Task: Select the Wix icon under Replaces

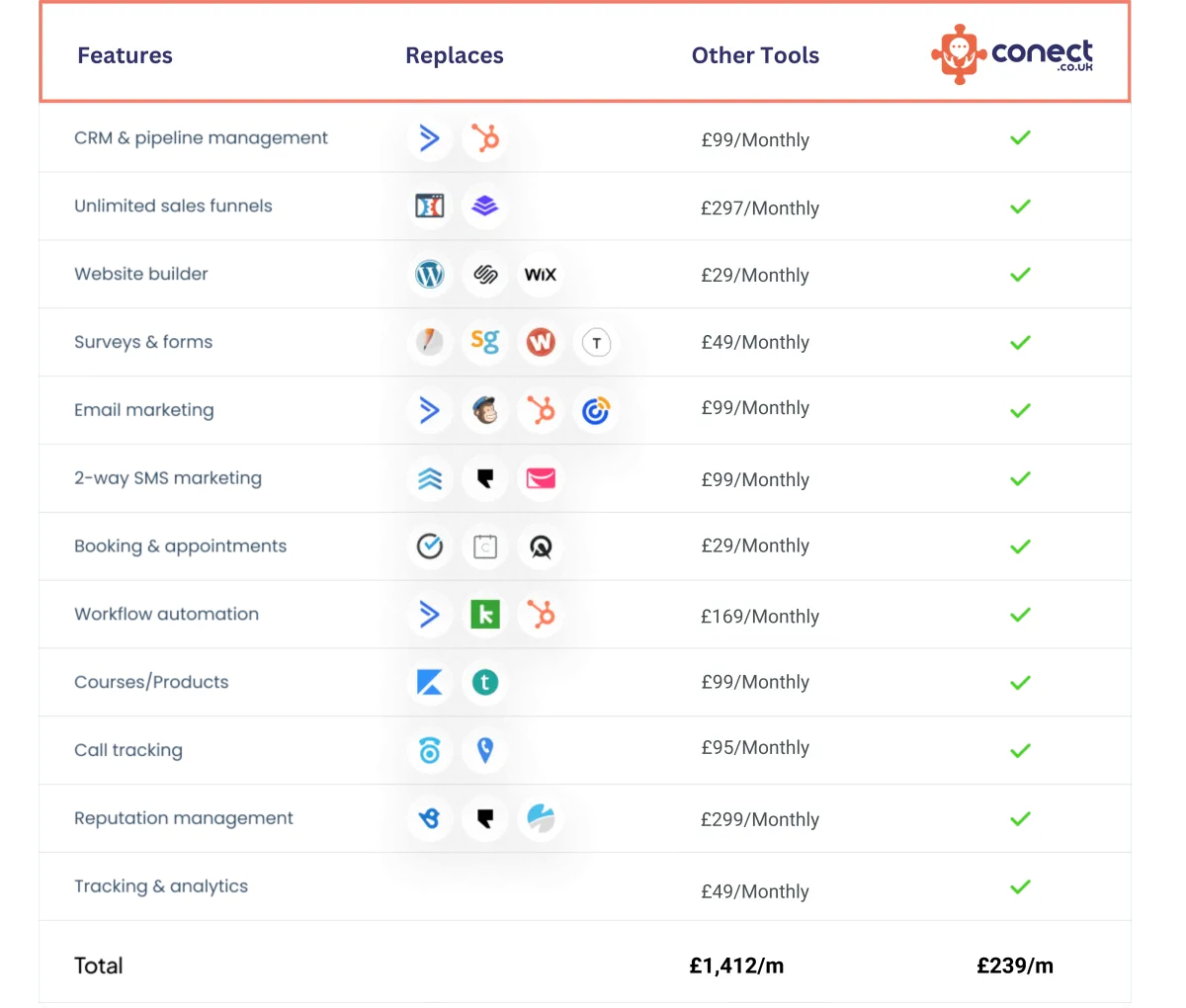Action: (x=541, y=275)
